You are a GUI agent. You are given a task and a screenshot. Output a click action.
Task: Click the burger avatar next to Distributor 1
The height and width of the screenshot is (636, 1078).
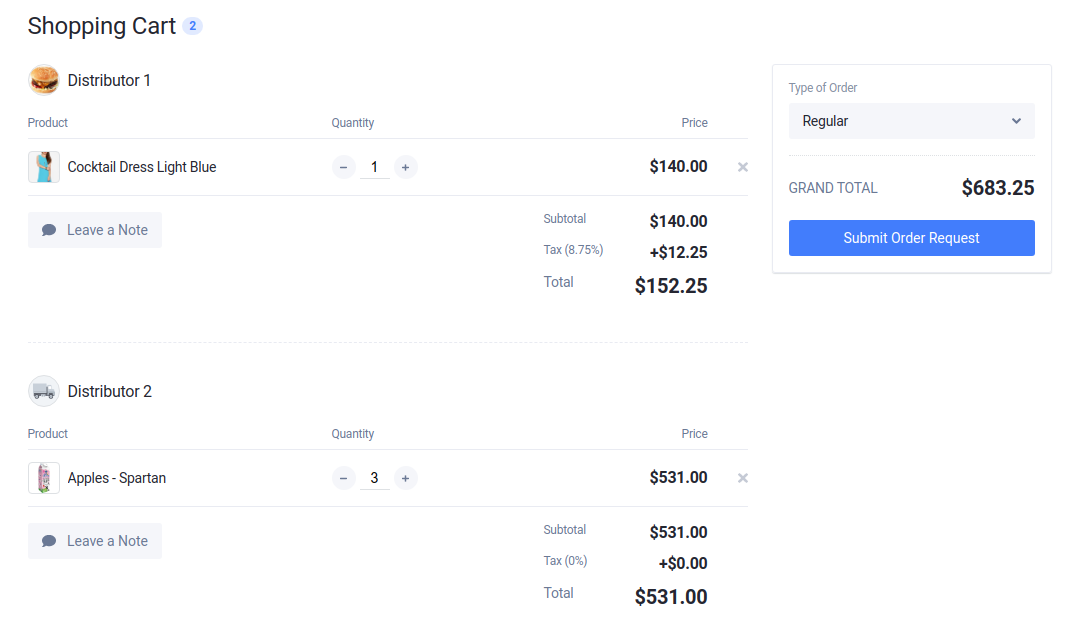click(43, 80)
